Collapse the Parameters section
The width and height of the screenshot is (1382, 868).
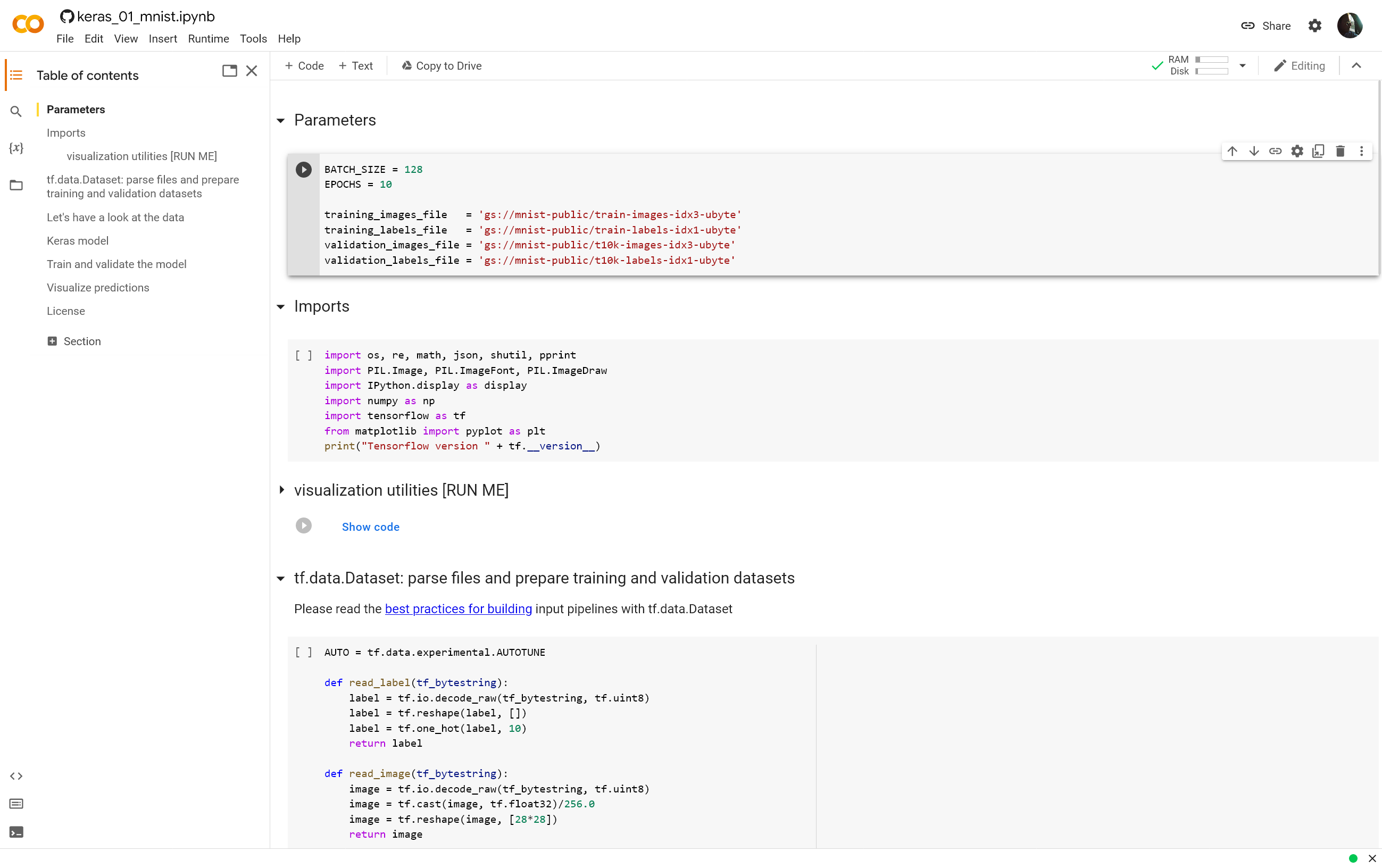click(281, 121)
